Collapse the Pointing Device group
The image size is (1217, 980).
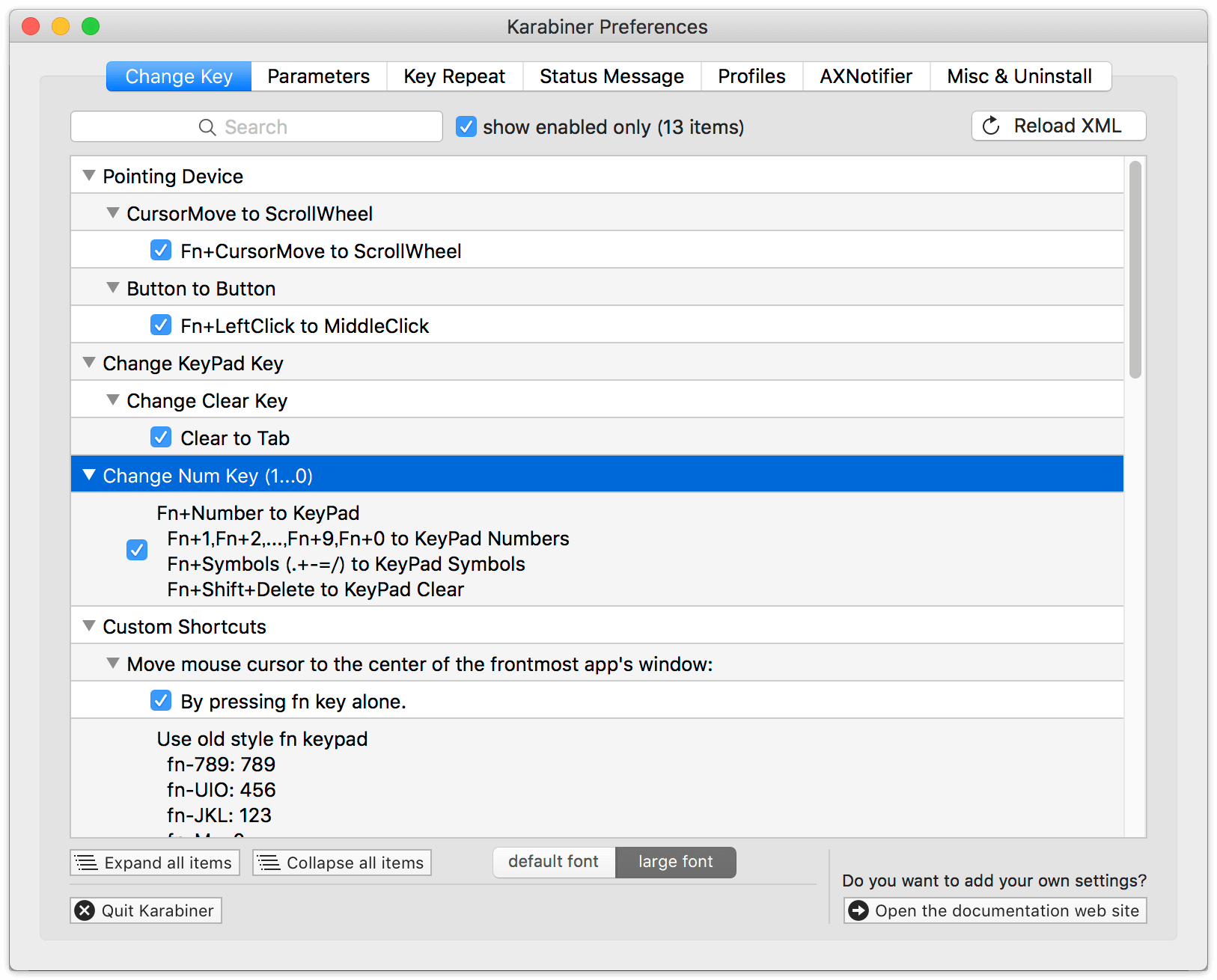(89, 176)
